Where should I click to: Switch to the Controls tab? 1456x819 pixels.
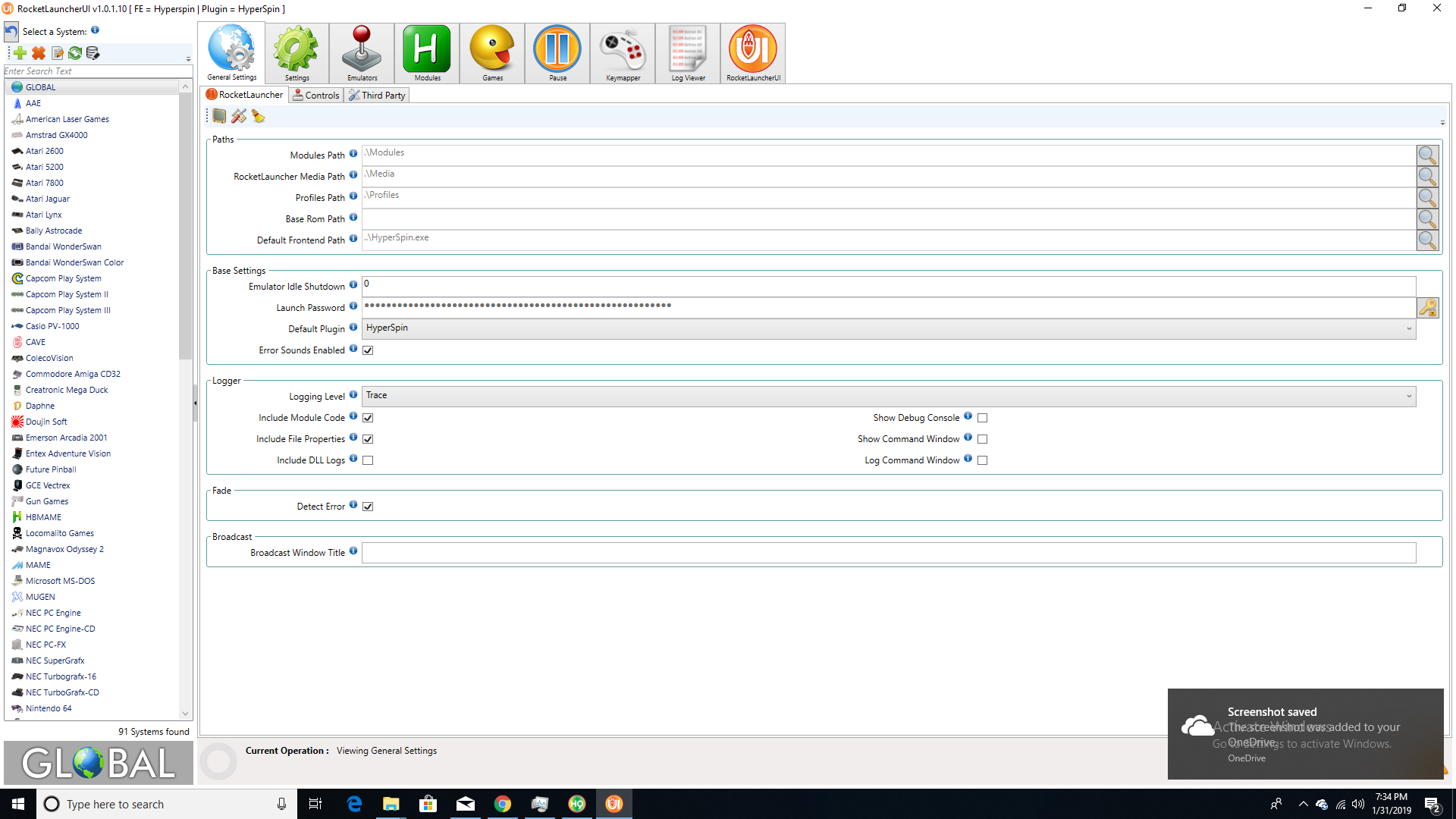click(x=316, y=96)
